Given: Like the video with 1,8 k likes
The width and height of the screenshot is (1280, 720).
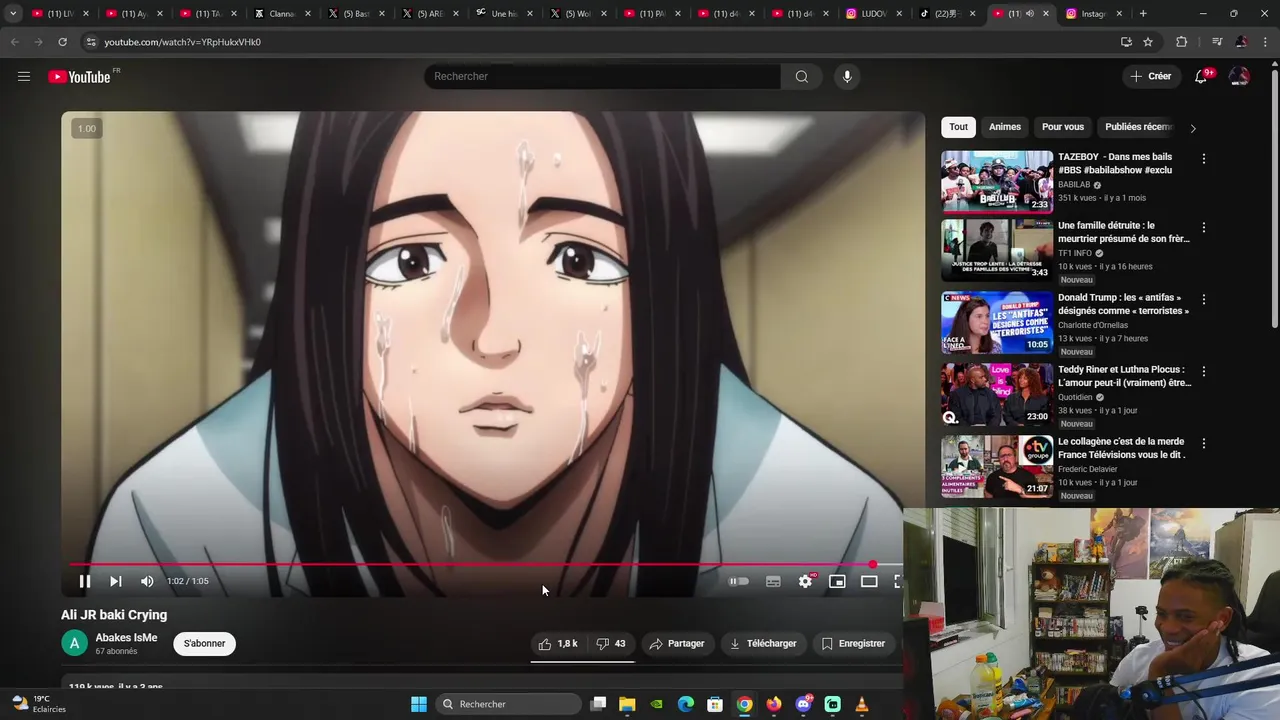Looking at the screenshot, I should click(558, 643).
